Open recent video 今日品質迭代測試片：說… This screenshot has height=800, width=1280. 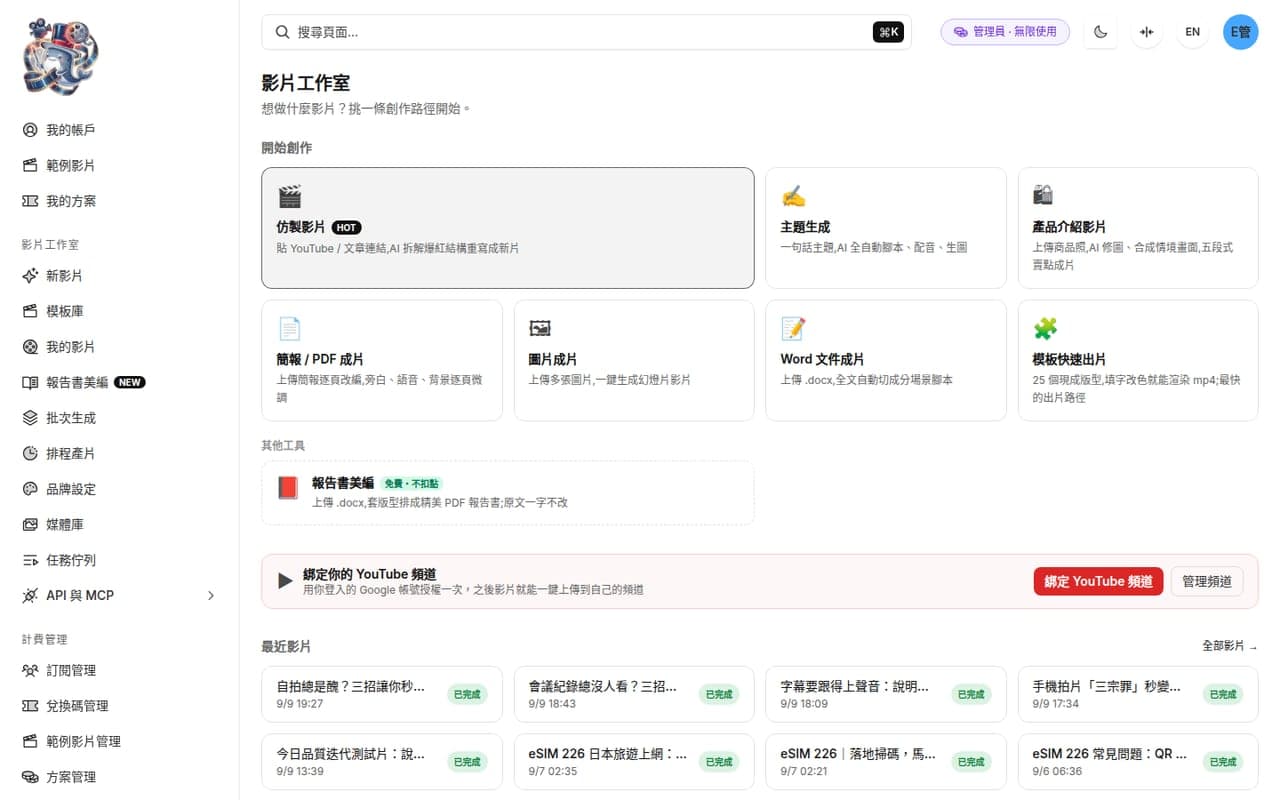coord(382,761)
